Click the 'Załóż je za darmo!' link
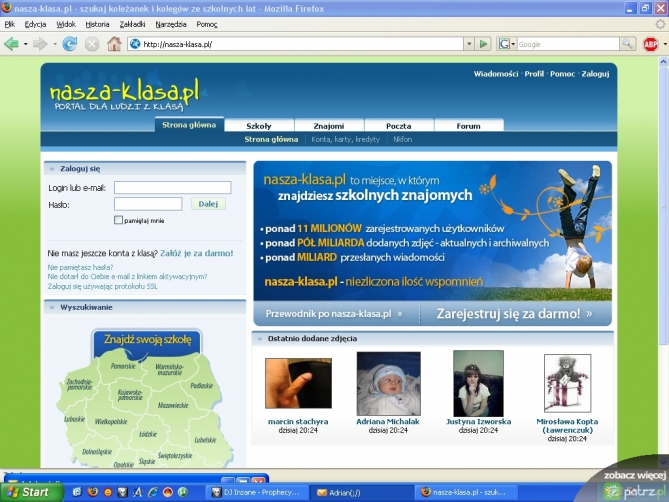 click(x=196, y=254)
